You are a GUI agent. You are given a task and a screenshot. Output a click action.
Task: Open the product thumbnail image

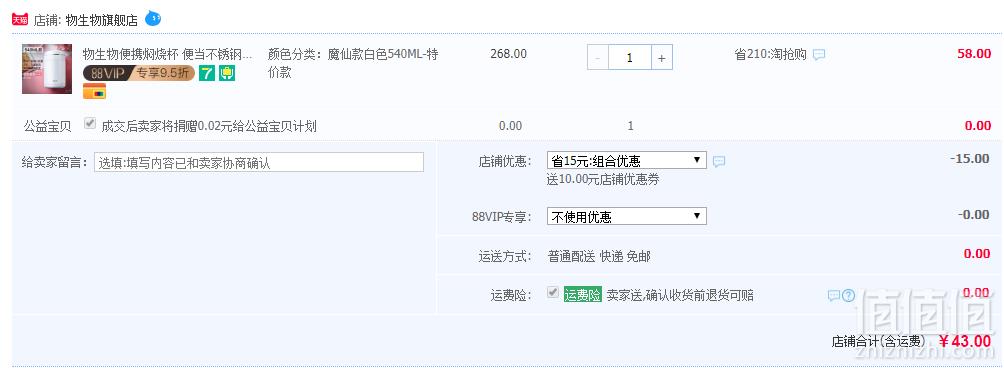click(x=47, y=69)
